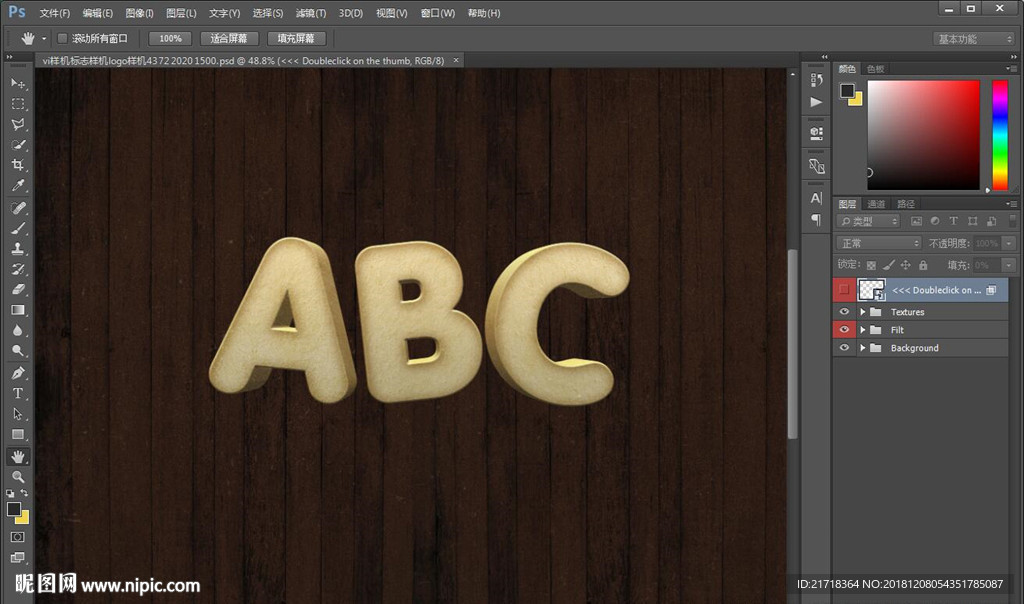
Task: Select the Polygonal Lasso tool
Action: (18, 124)
